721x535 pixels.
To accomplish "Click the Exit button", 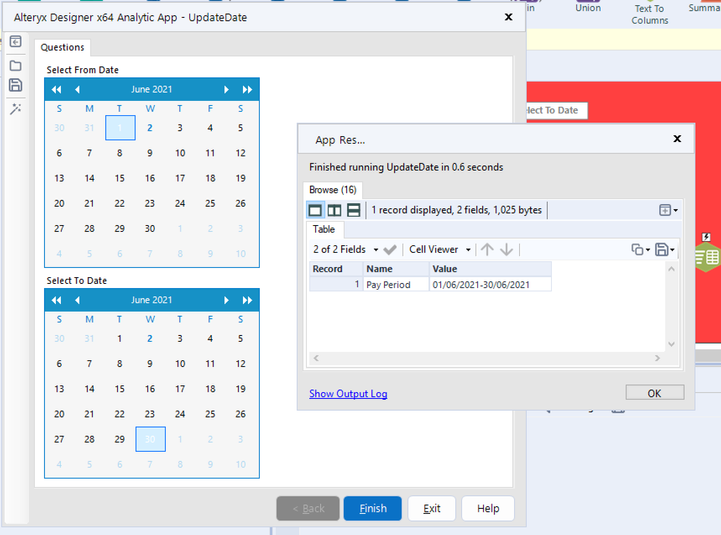I will coord(431,508).
